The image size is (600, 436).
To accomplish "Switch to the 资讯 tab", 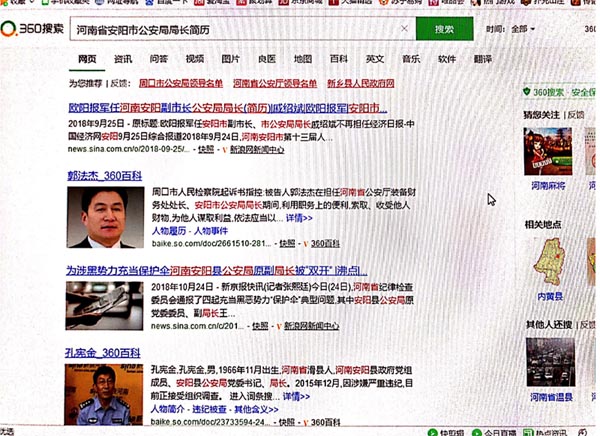I will point(123,60).
